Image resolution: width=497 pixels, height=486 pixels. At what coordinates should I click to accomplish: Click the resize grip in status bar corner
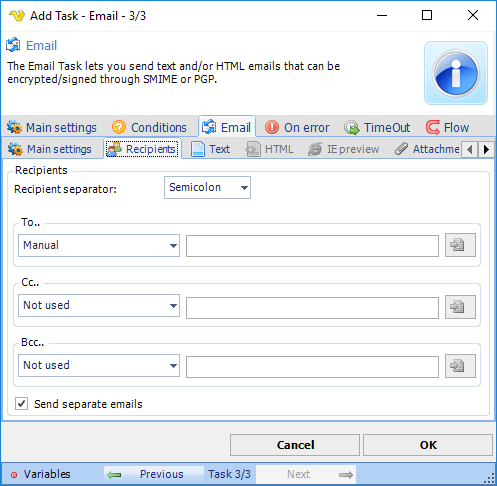[x=490, y=478]
